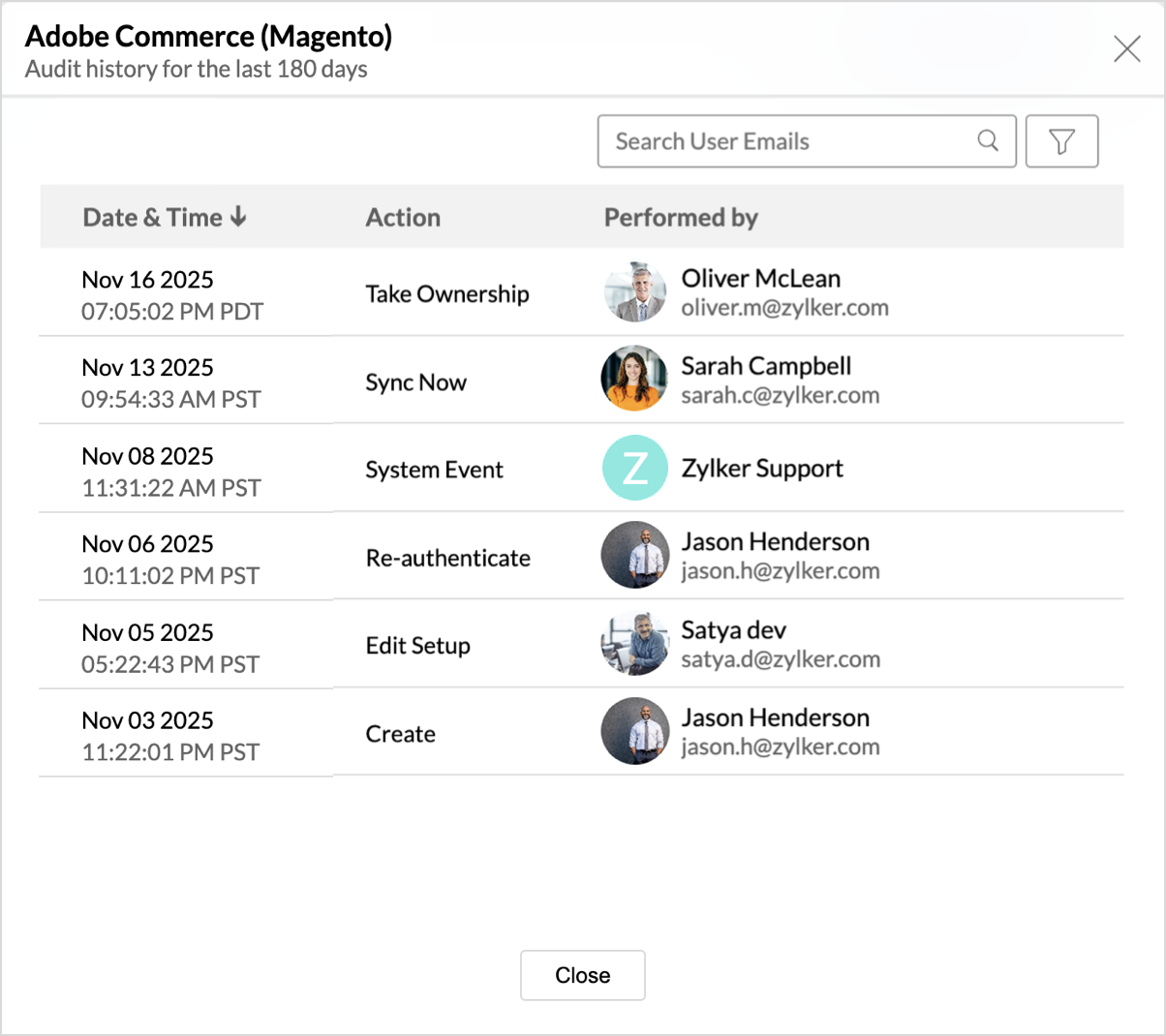Click the search magnifier icon
The width and height of the screenshot is (1166, 1036).
tap(988, 141)
